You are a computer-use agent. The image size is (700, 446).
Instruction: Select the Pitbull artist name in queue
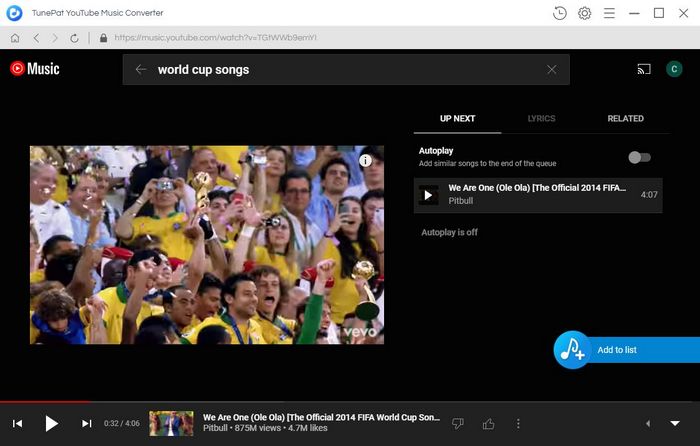(461, 201)
